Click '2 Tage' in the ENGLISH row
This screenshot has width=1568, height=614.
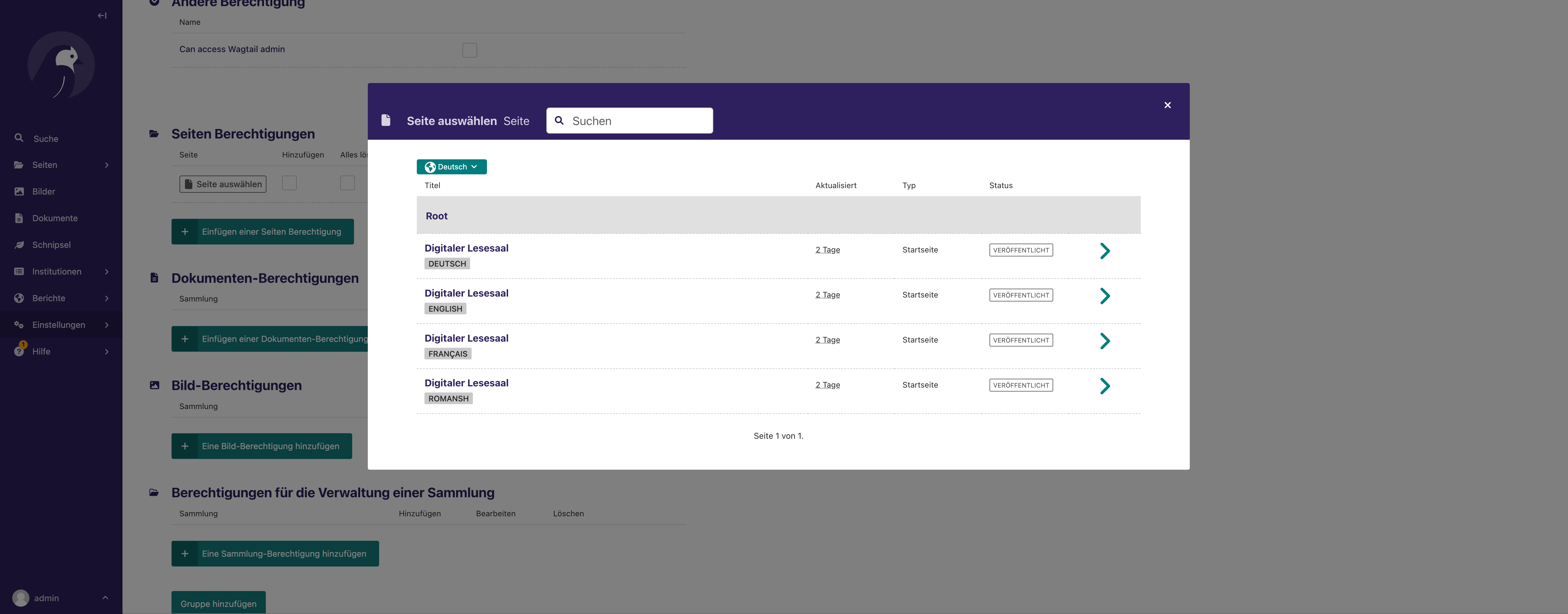(x=827, y=295)
